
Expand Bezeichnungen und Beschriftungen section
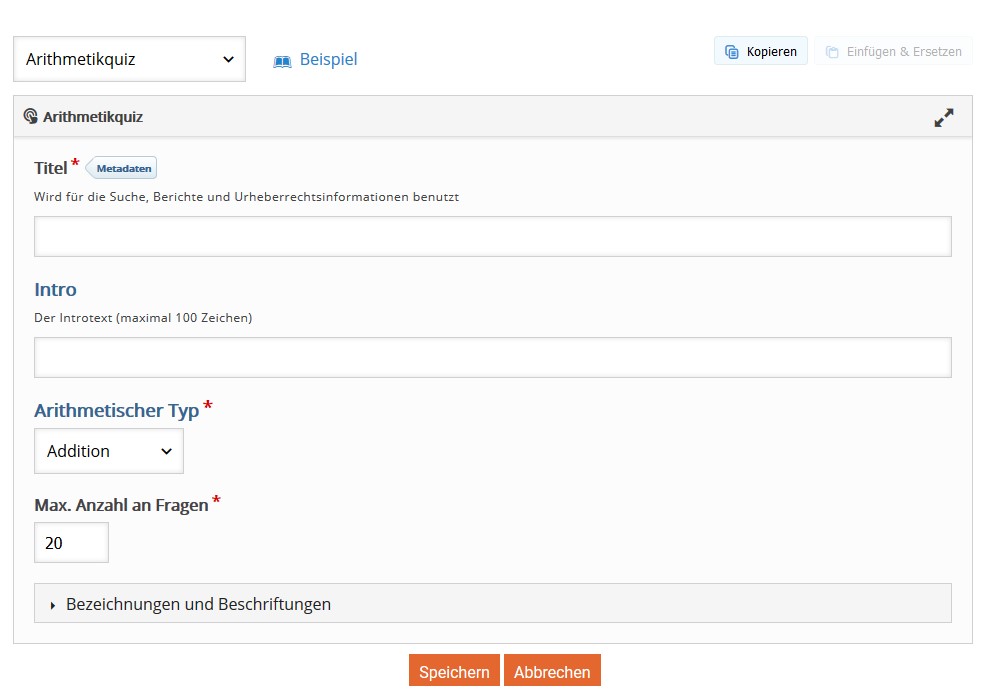point(493,604)
